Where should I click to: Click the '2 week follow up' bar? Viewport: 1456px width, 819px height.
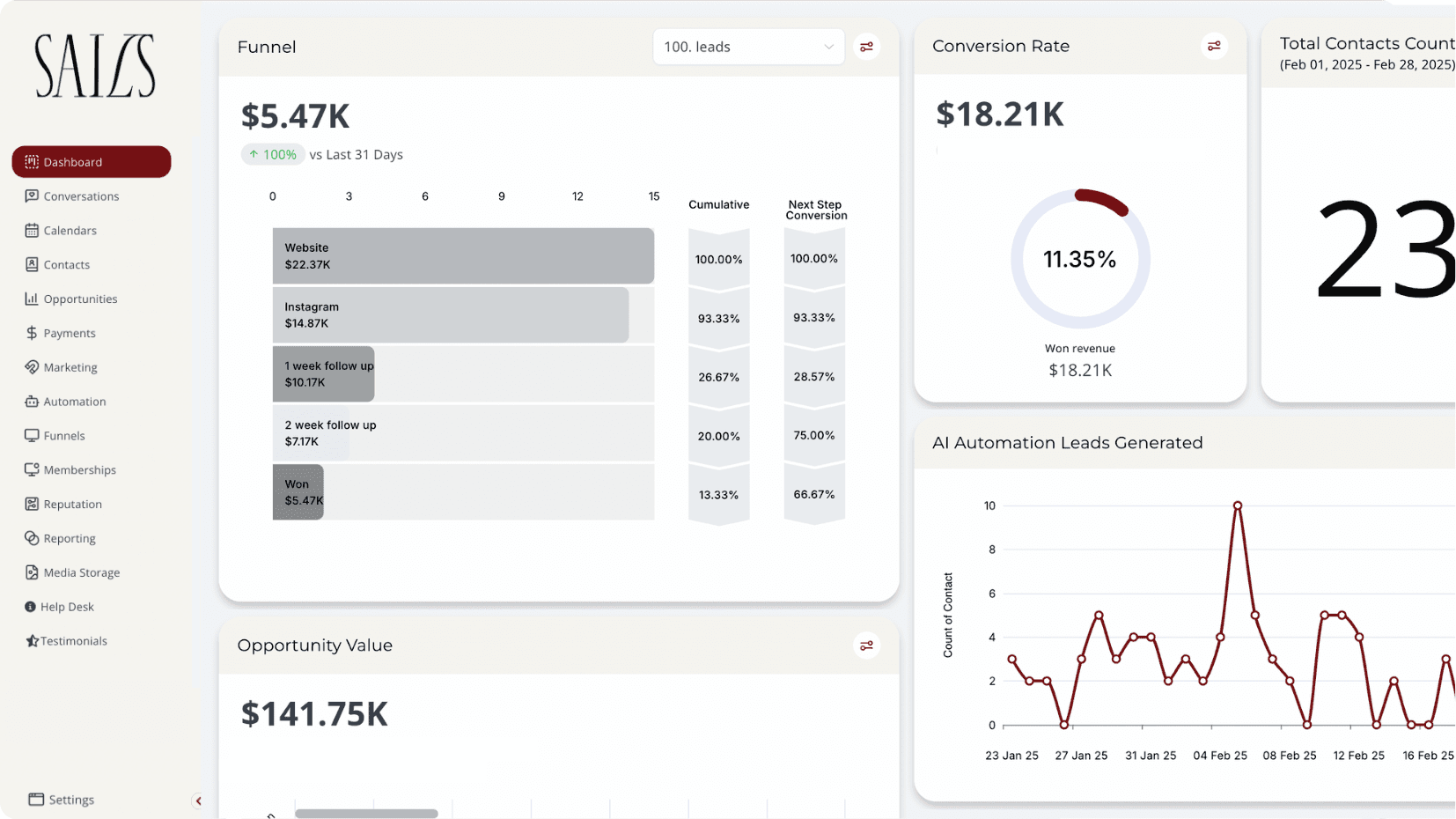pos(311,432)
